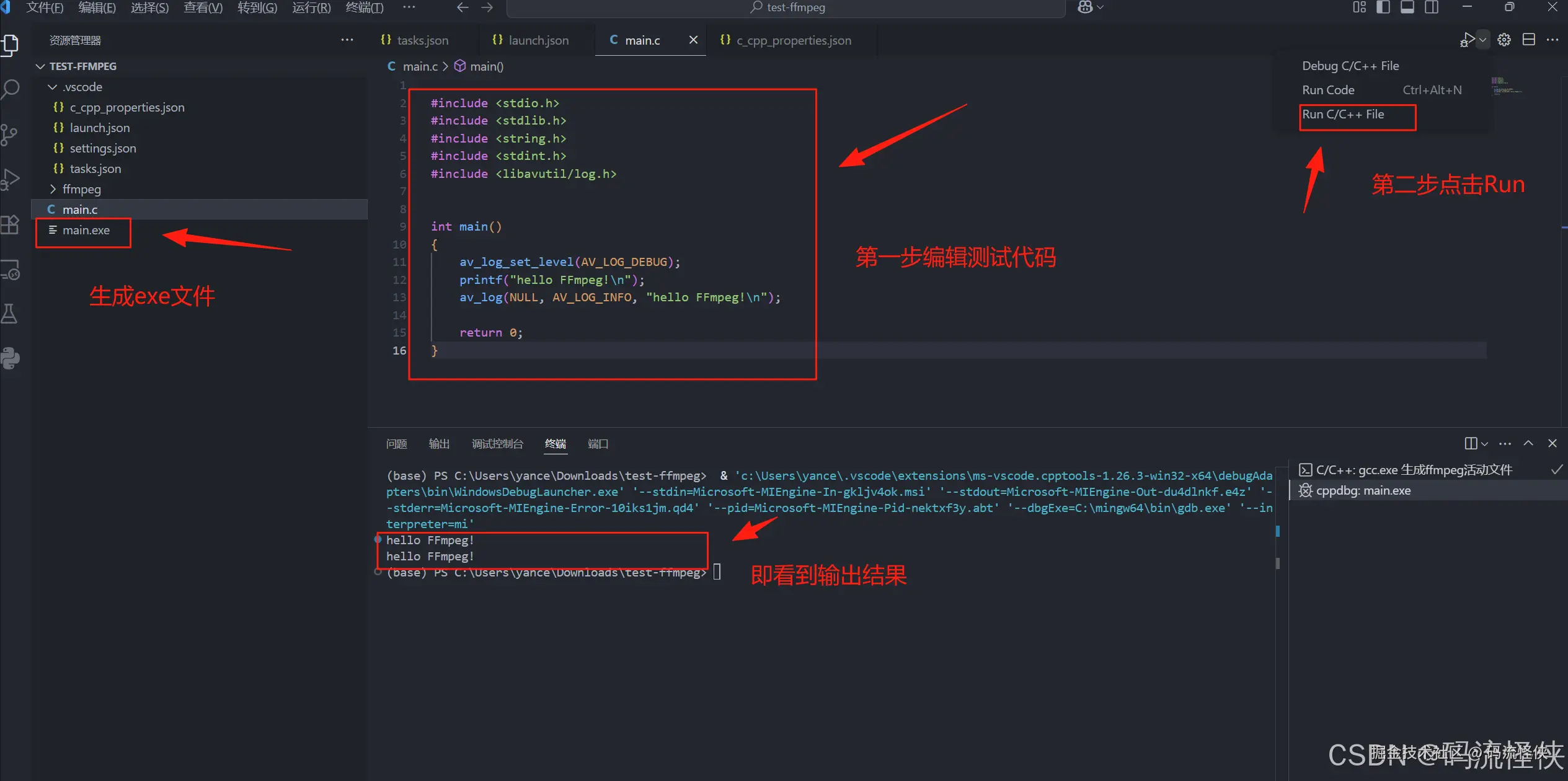Open the run button dropdown arrow
This screenshot has width=1568, height=781.
click(x=1482, y=40)
